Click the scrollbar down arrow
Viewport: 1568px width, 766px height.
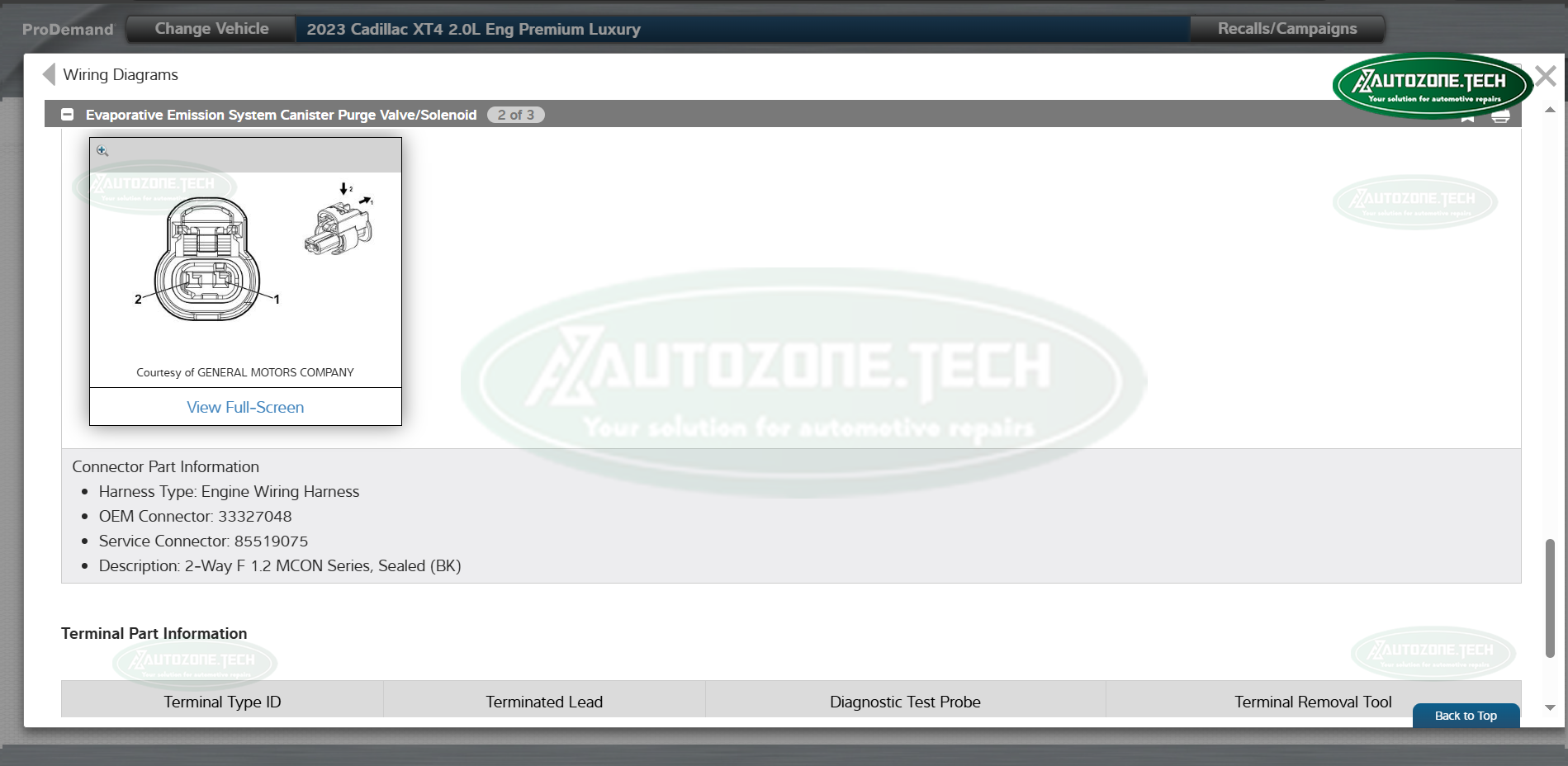tap(1550, 707)
